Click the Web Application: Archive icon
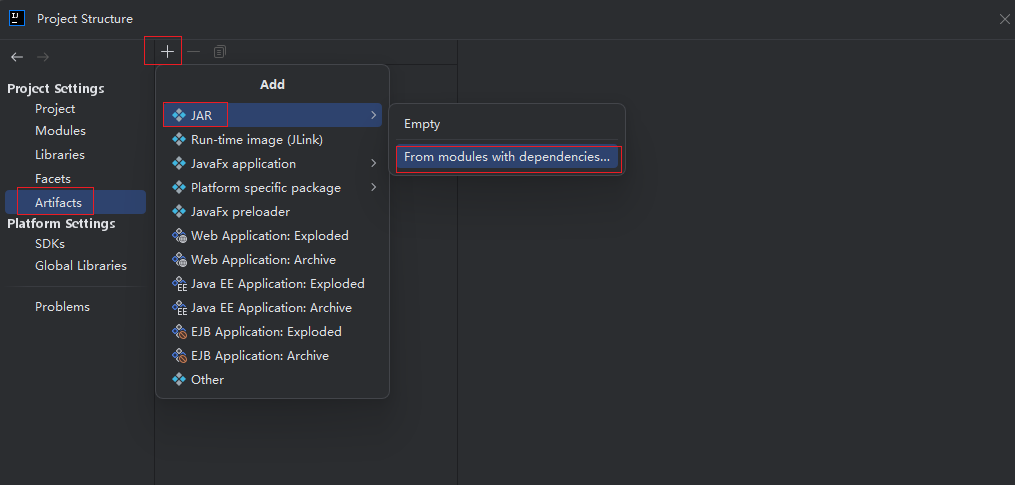 click(179, 260)
